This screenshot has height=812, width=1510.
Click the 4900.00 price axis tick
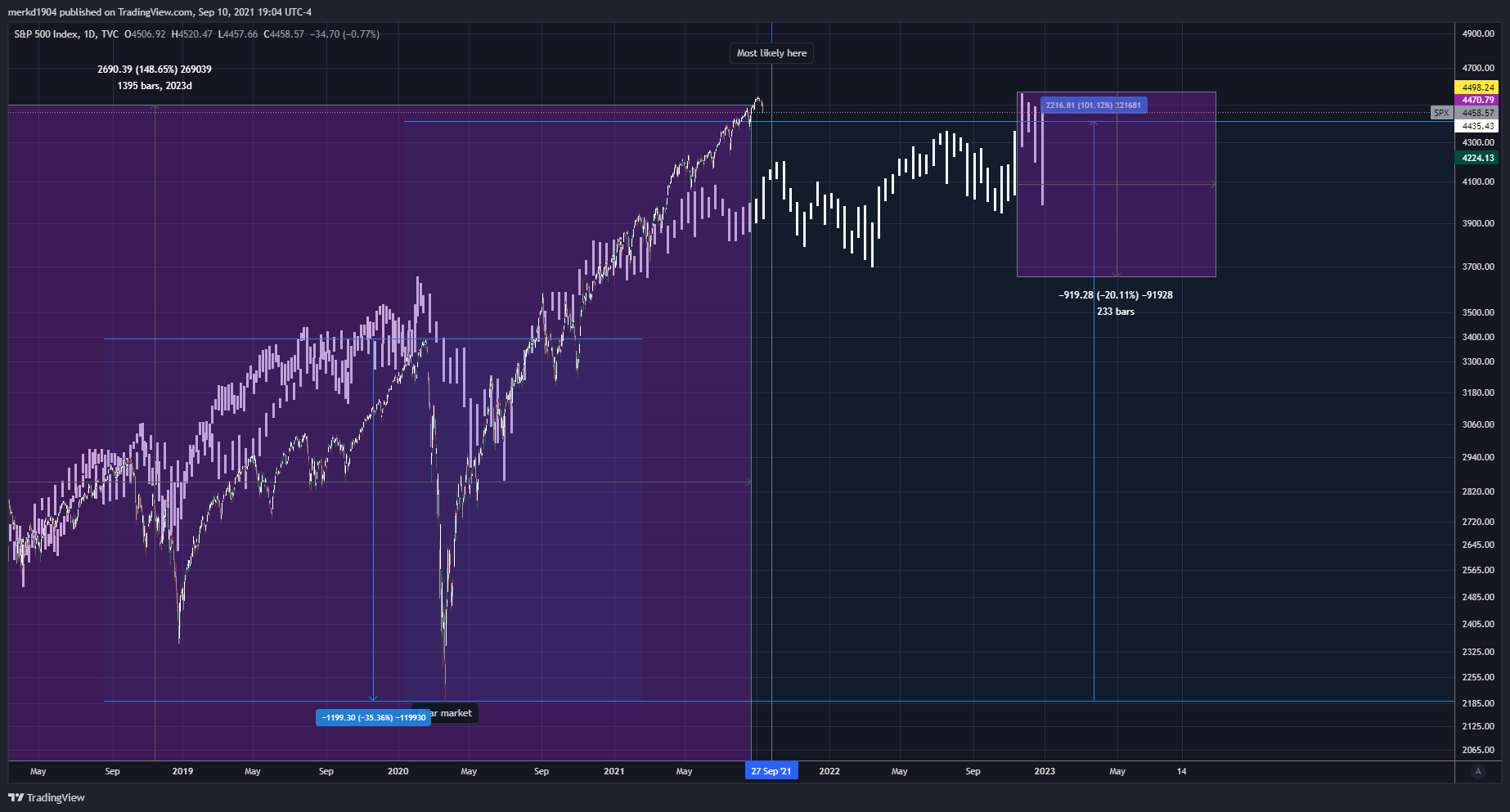click(1478, 34)
